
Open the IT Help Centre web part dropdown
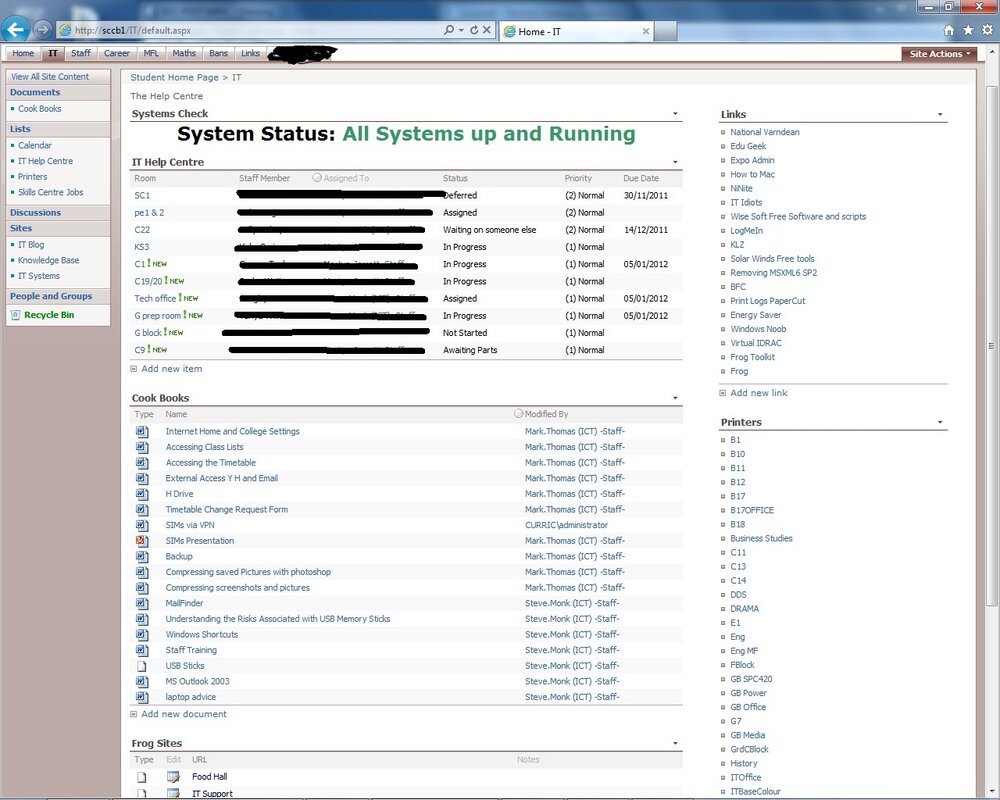tap(675, 162)
